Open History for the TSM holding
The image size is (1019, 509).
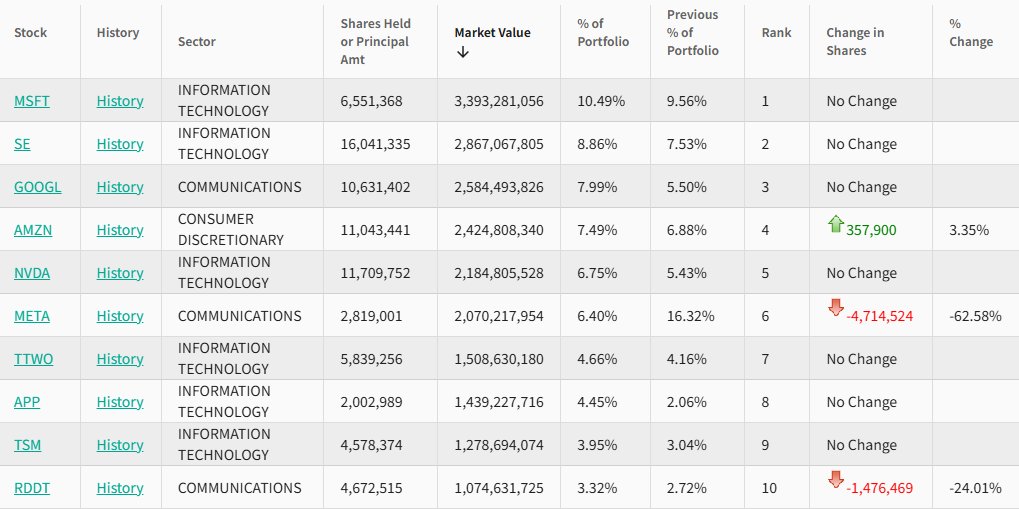pyautogui.click(x=120, y=445)
